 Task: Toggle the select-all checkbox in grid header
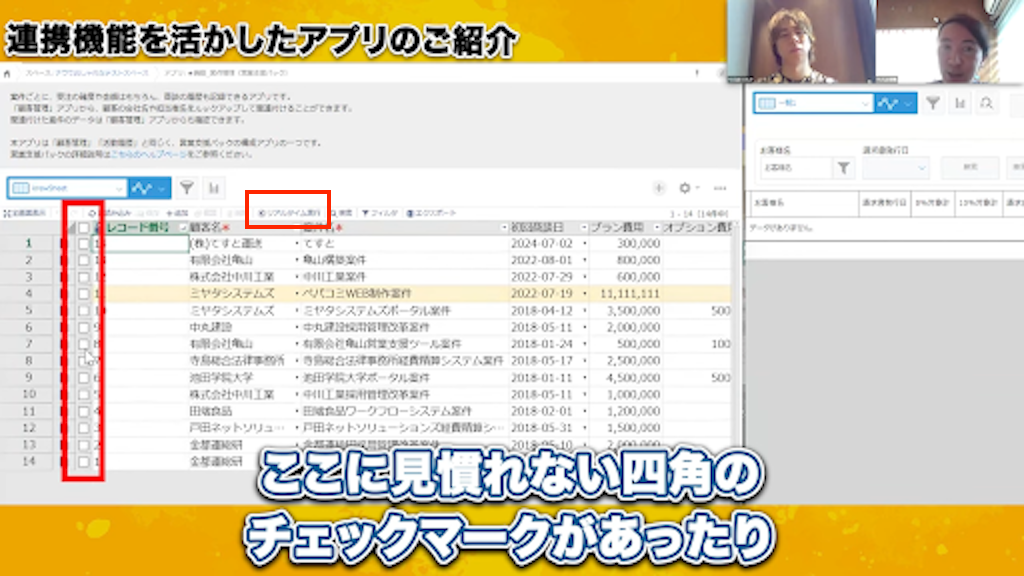(83, 228)
